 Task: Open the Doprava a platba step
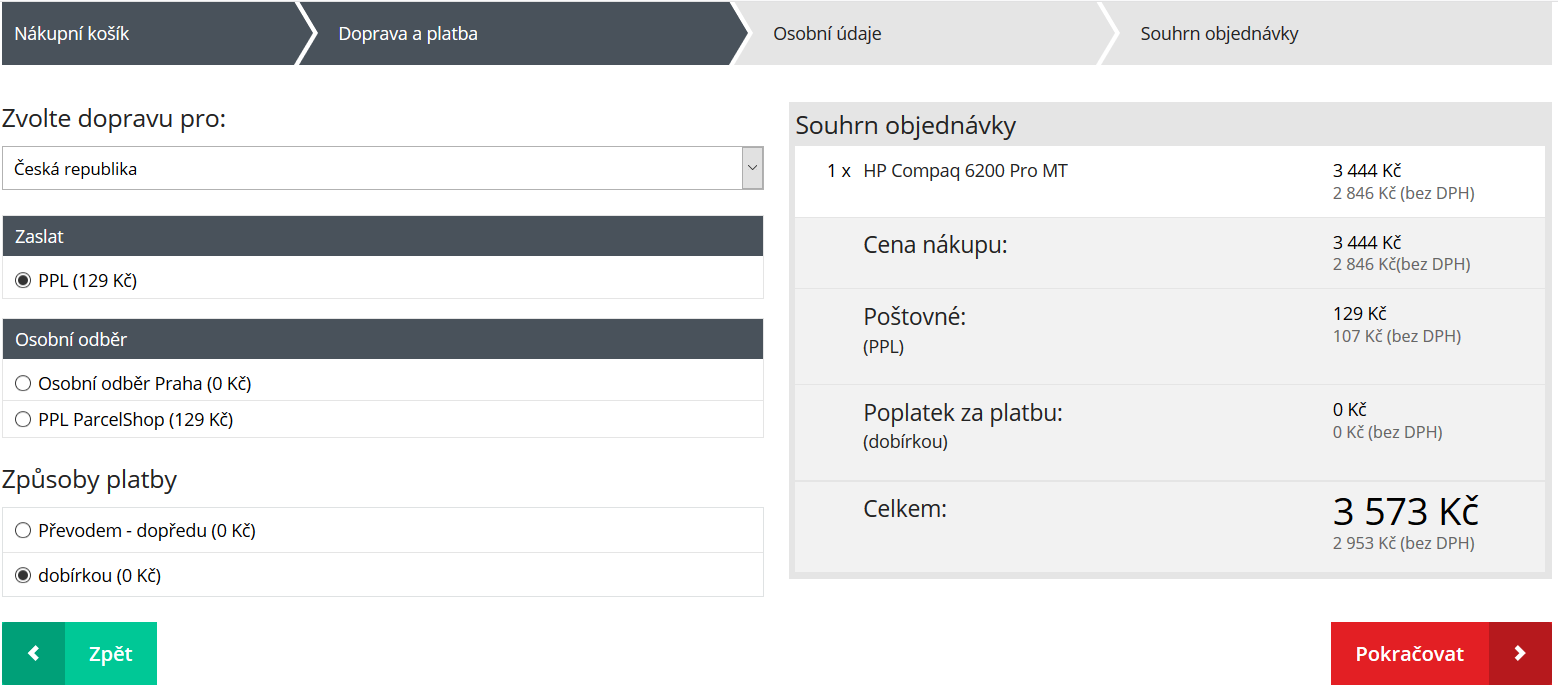pyautogui.click(x=408, y=34)
